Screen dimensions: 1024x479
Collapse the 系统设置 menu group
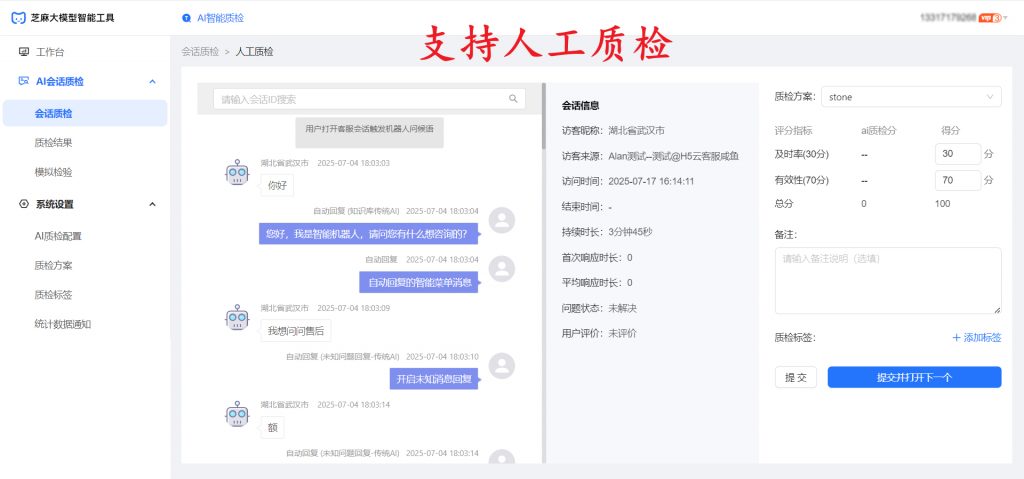click(x=152, y=205)
